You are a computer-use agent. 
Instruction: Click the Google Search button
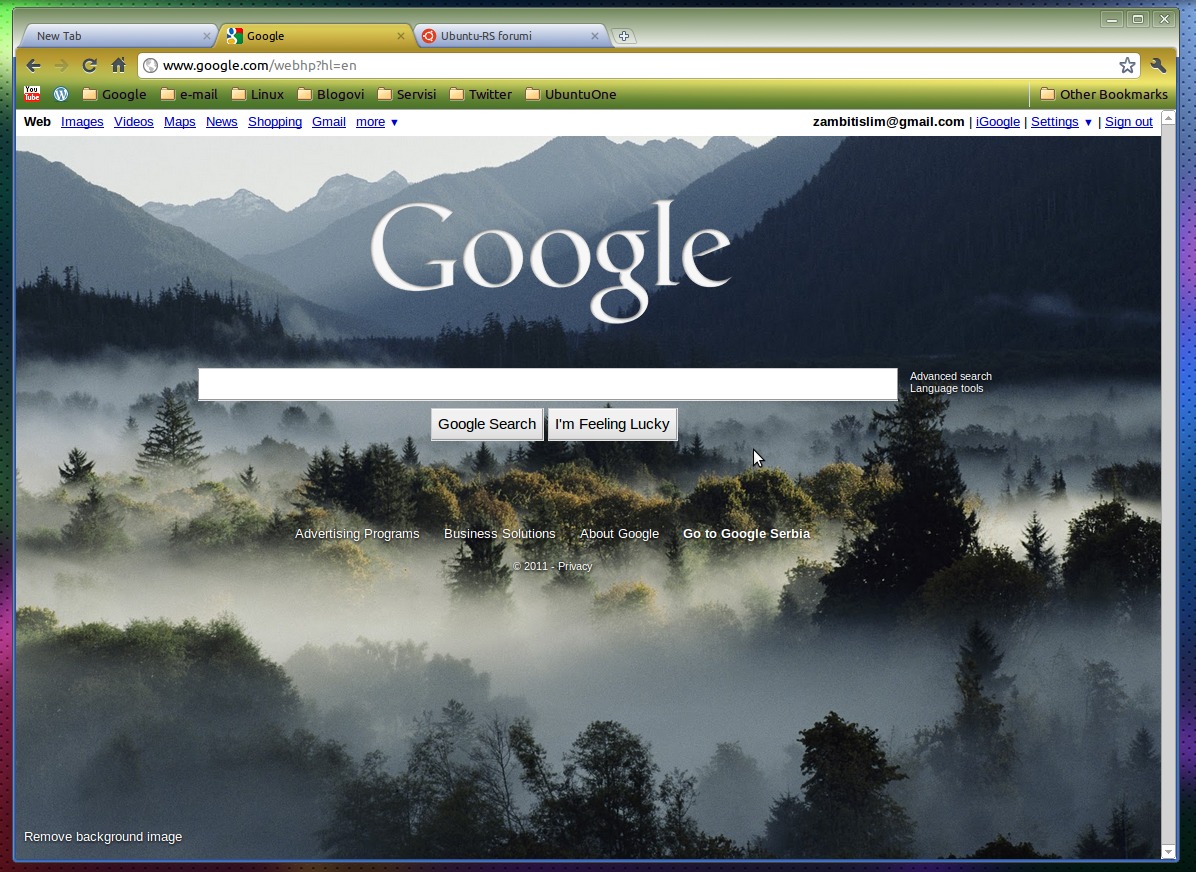tap(487, 424)
